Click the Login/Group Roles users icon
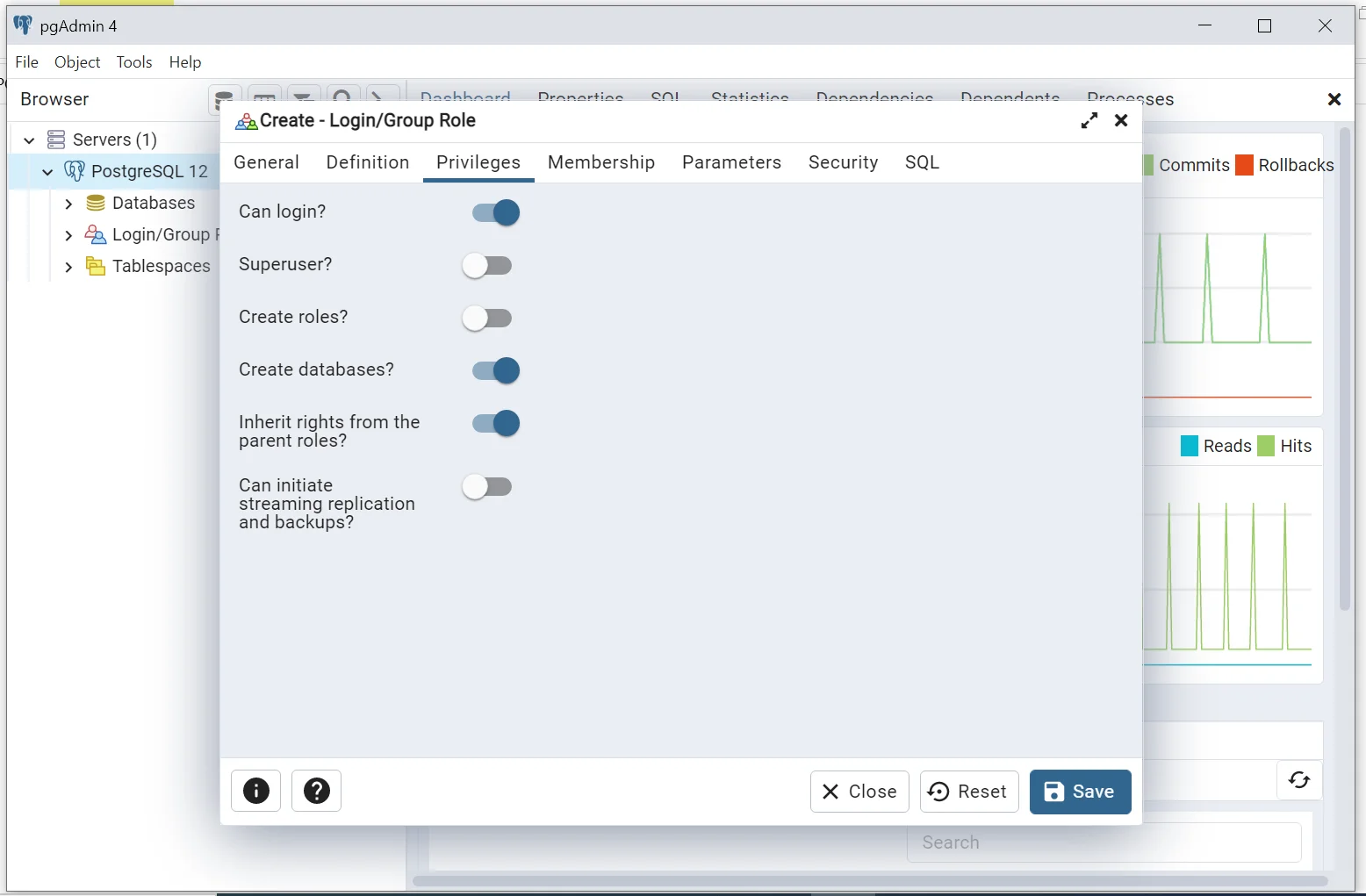 95,234
